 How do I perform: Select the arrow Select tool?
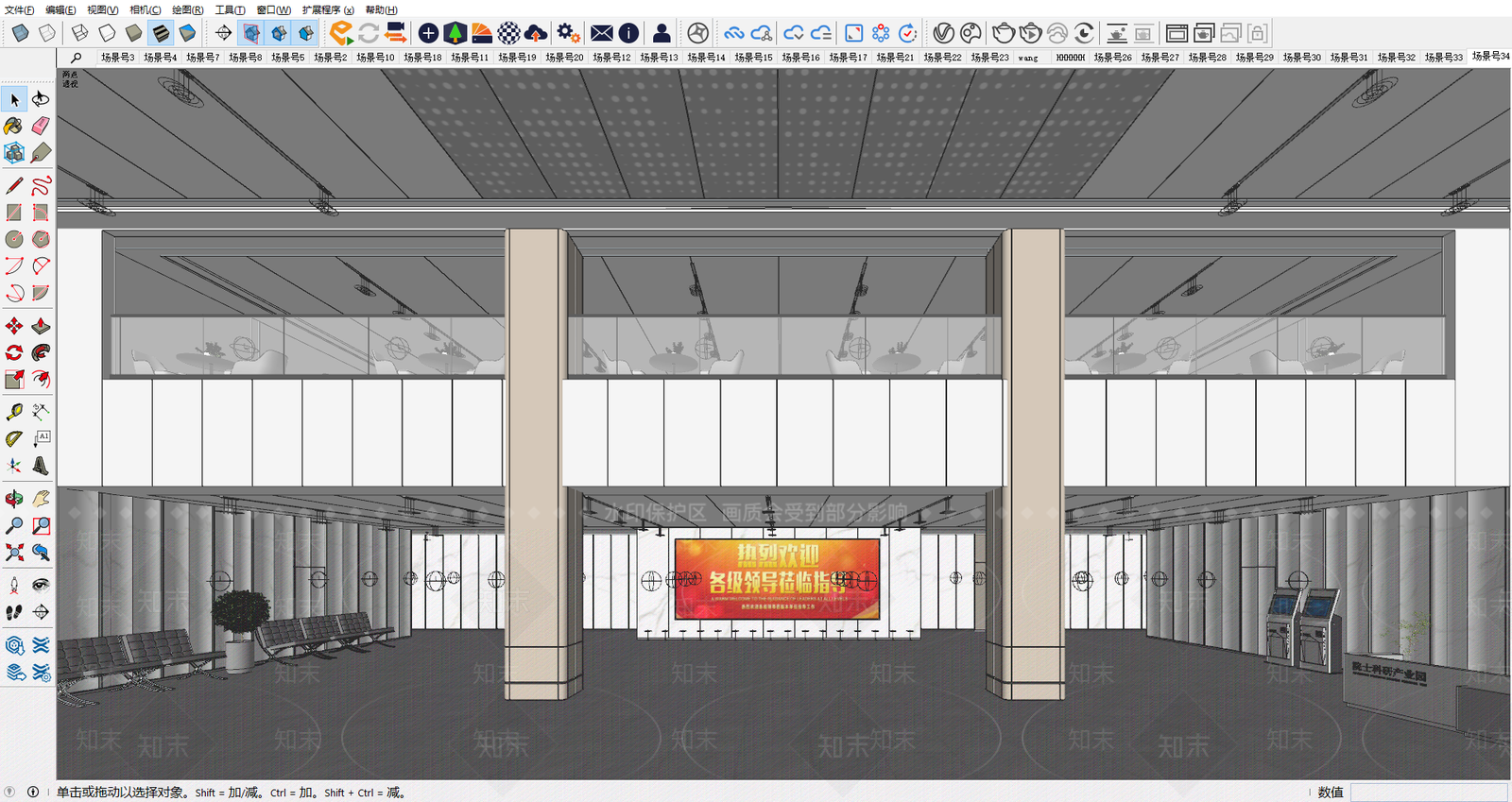pos(14,99)
